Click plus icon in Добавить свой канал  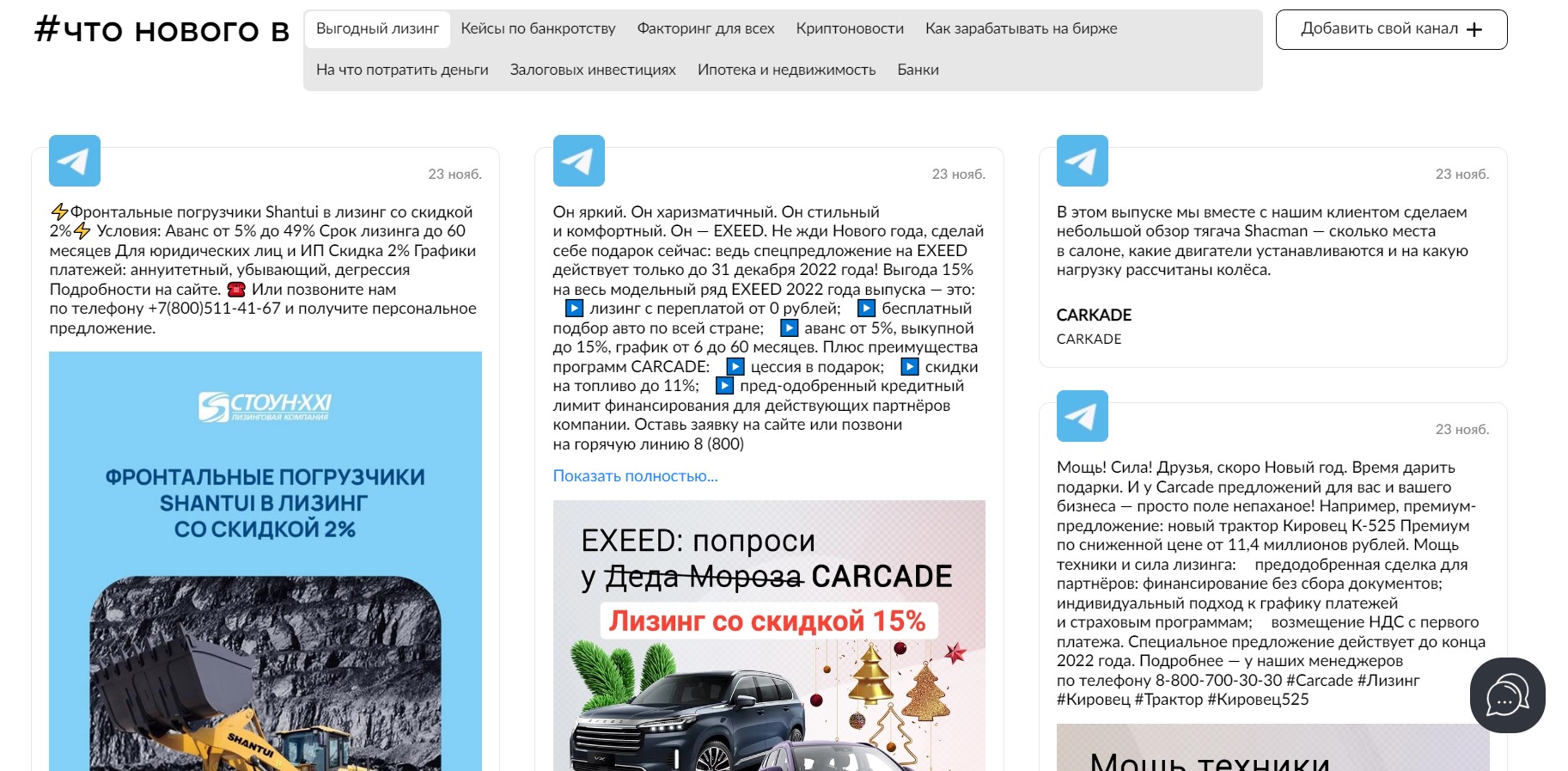tap(1474, 30)
